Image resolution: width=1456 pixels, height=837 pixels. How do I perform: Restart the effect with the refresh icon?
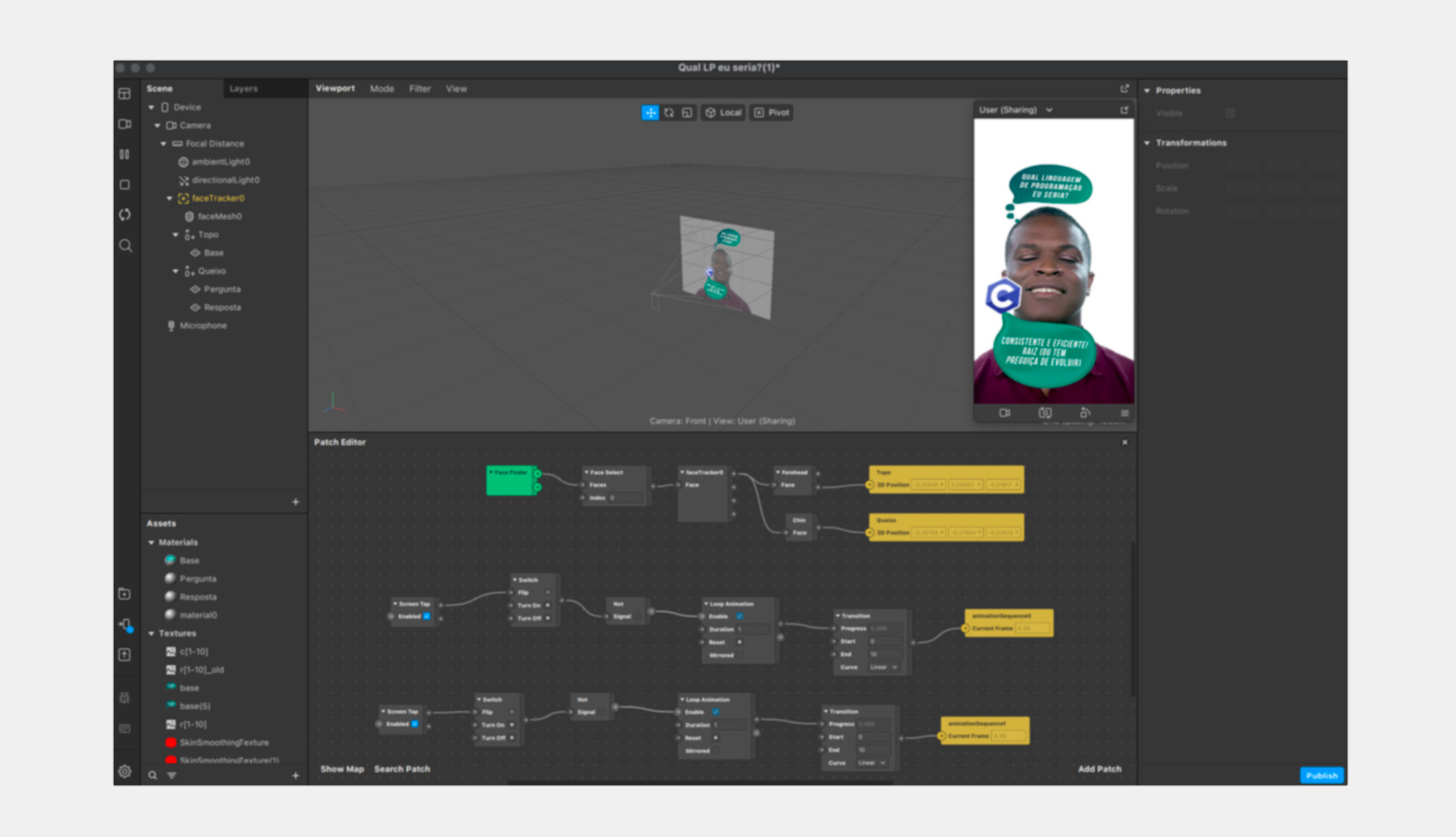pos(125,215)
